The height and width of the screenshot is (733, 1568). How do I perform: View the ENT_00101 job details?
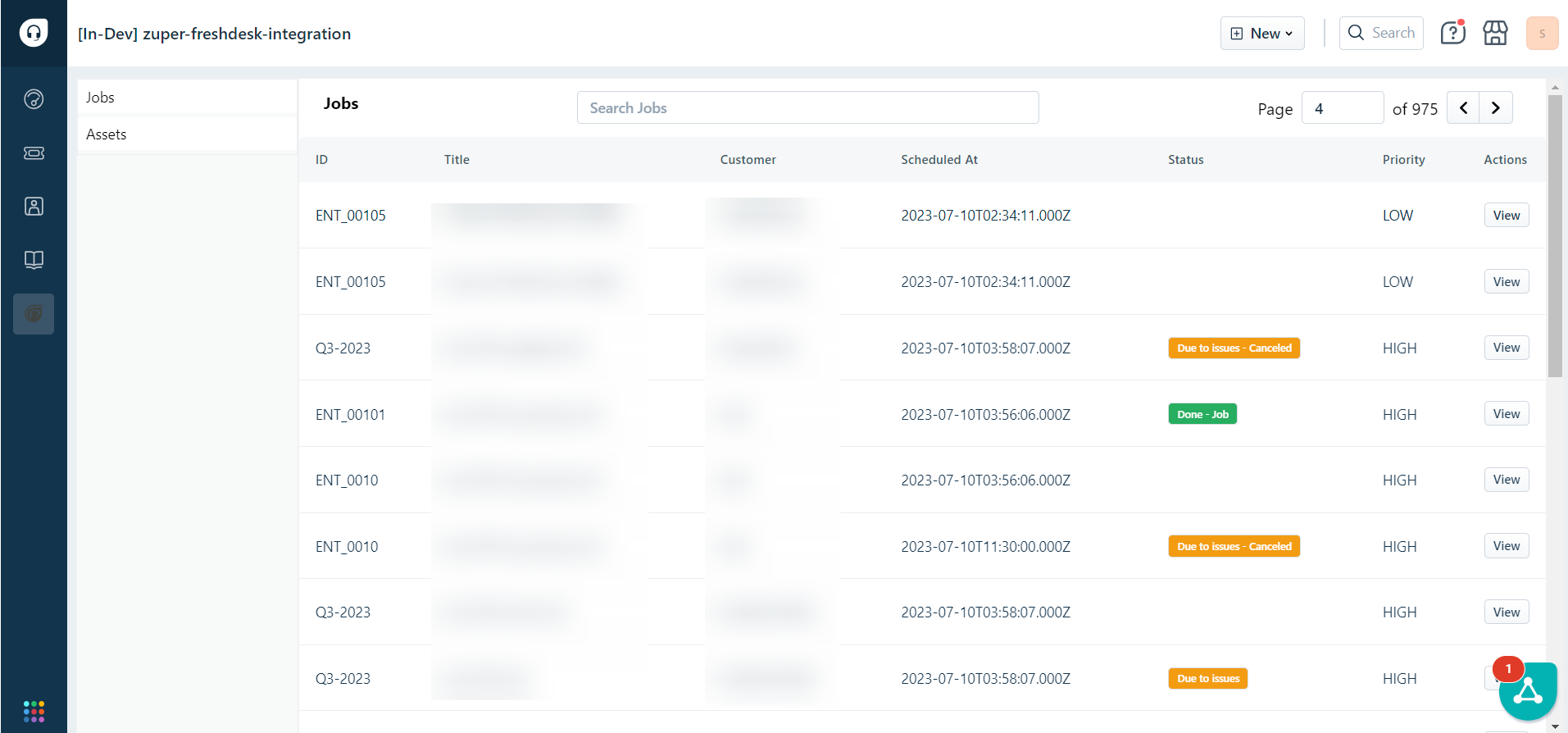pos(1506,414)
